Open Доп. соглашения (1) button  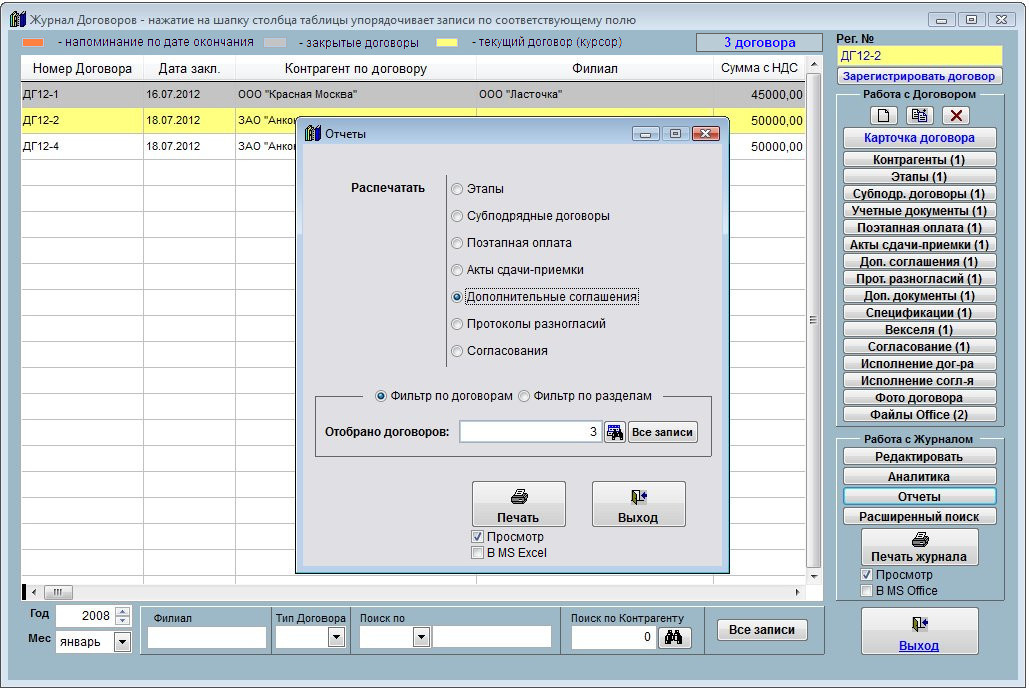click(x=919, y=262)
